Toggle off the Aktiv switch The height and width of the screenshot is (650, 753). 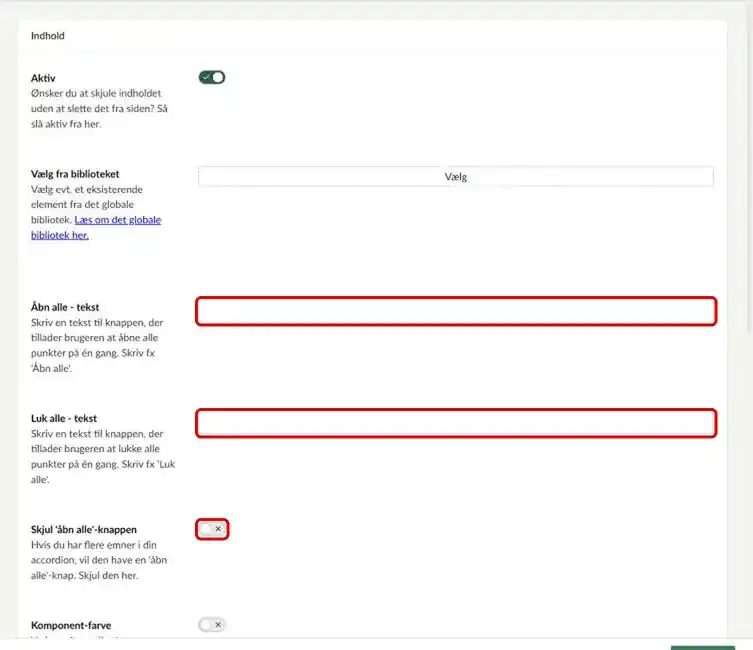click(212, 77)
